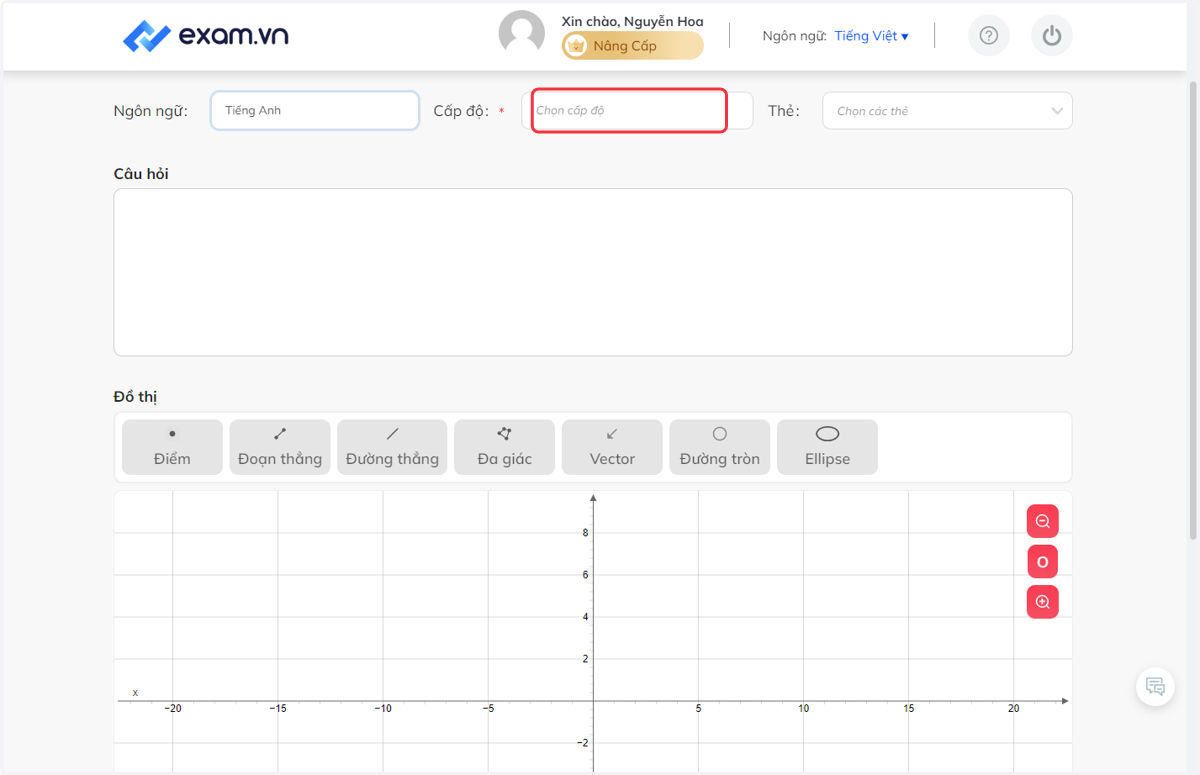Select the Đường thẳng line tool

click(x=392, y=447)
